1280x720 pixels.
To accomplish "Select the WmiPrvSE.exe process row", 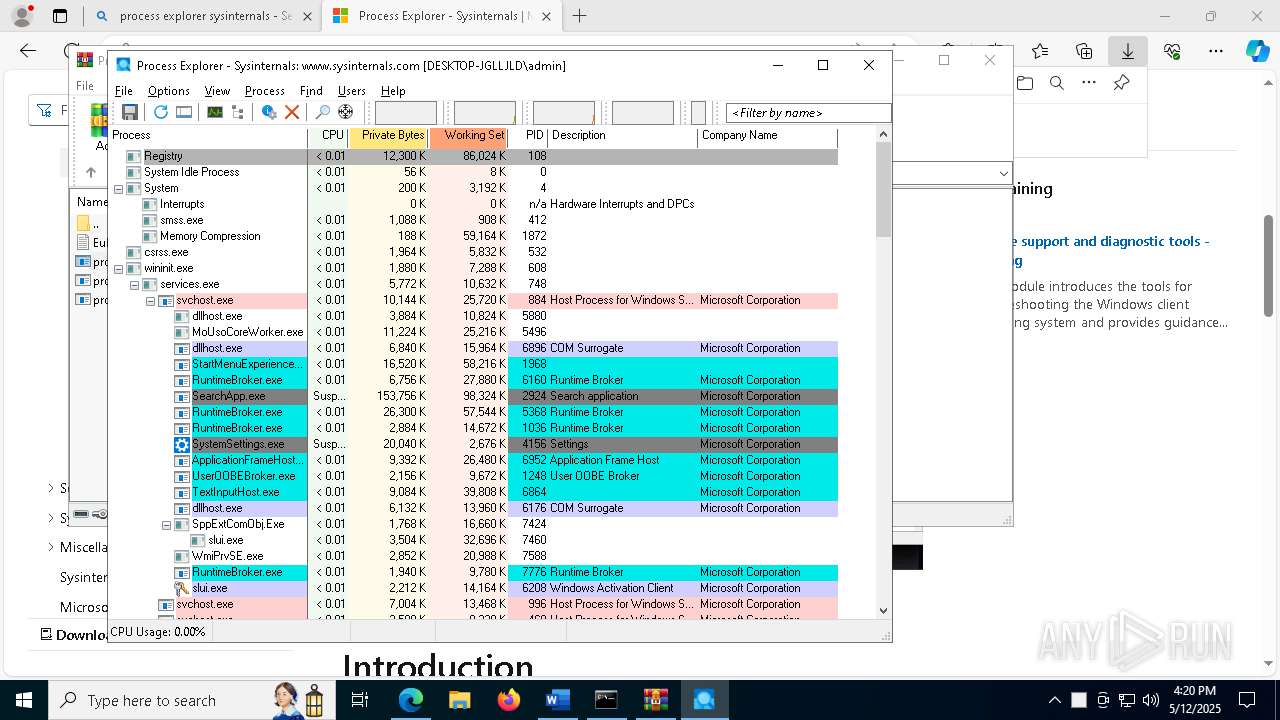I will point(472,556).
